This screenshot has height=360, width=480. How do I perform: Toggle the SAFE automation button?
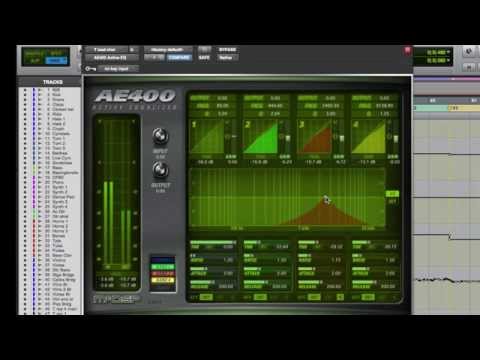click(x=204, y=58)
